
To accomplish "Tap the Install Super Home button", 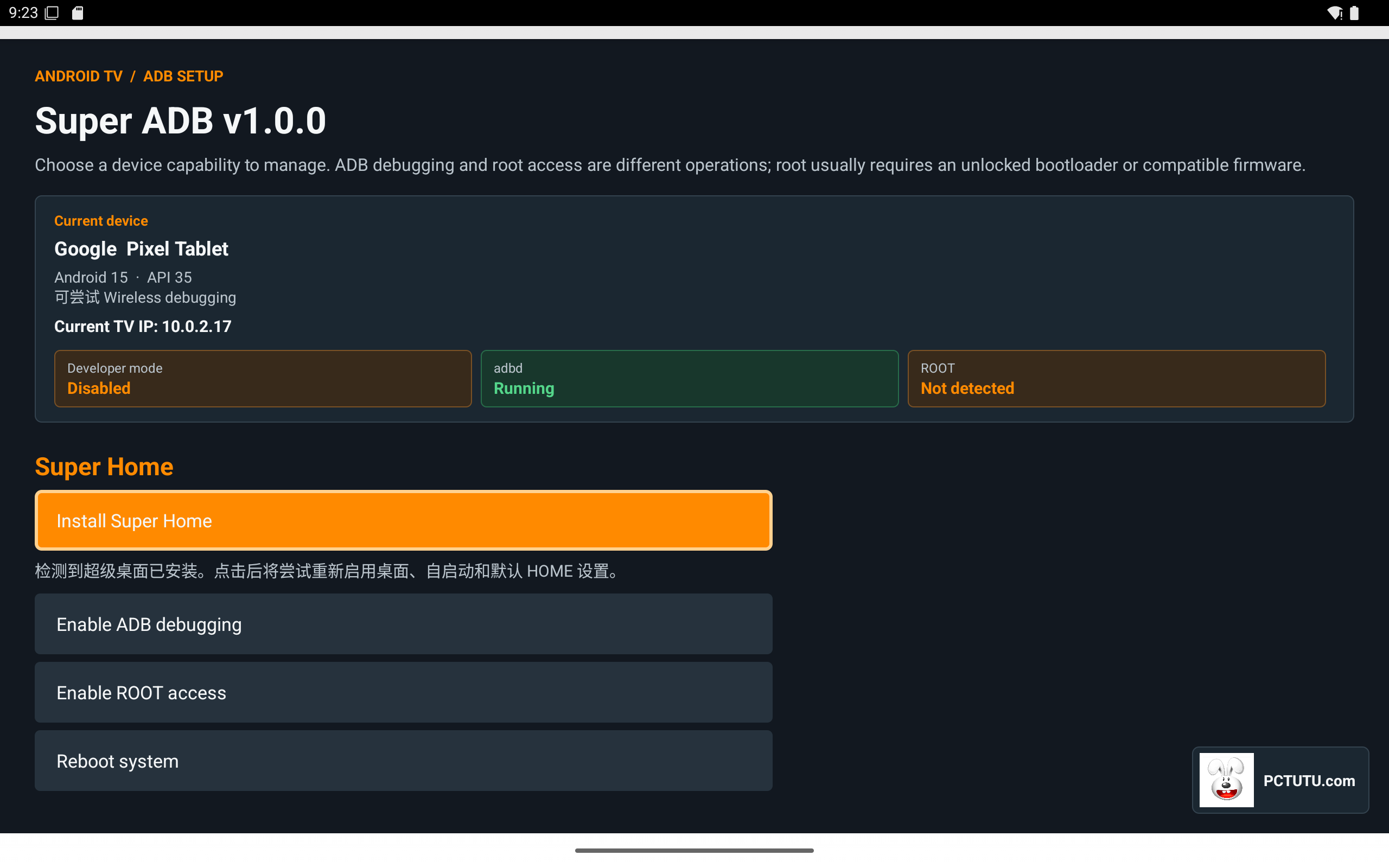I will tap(403, 520).
